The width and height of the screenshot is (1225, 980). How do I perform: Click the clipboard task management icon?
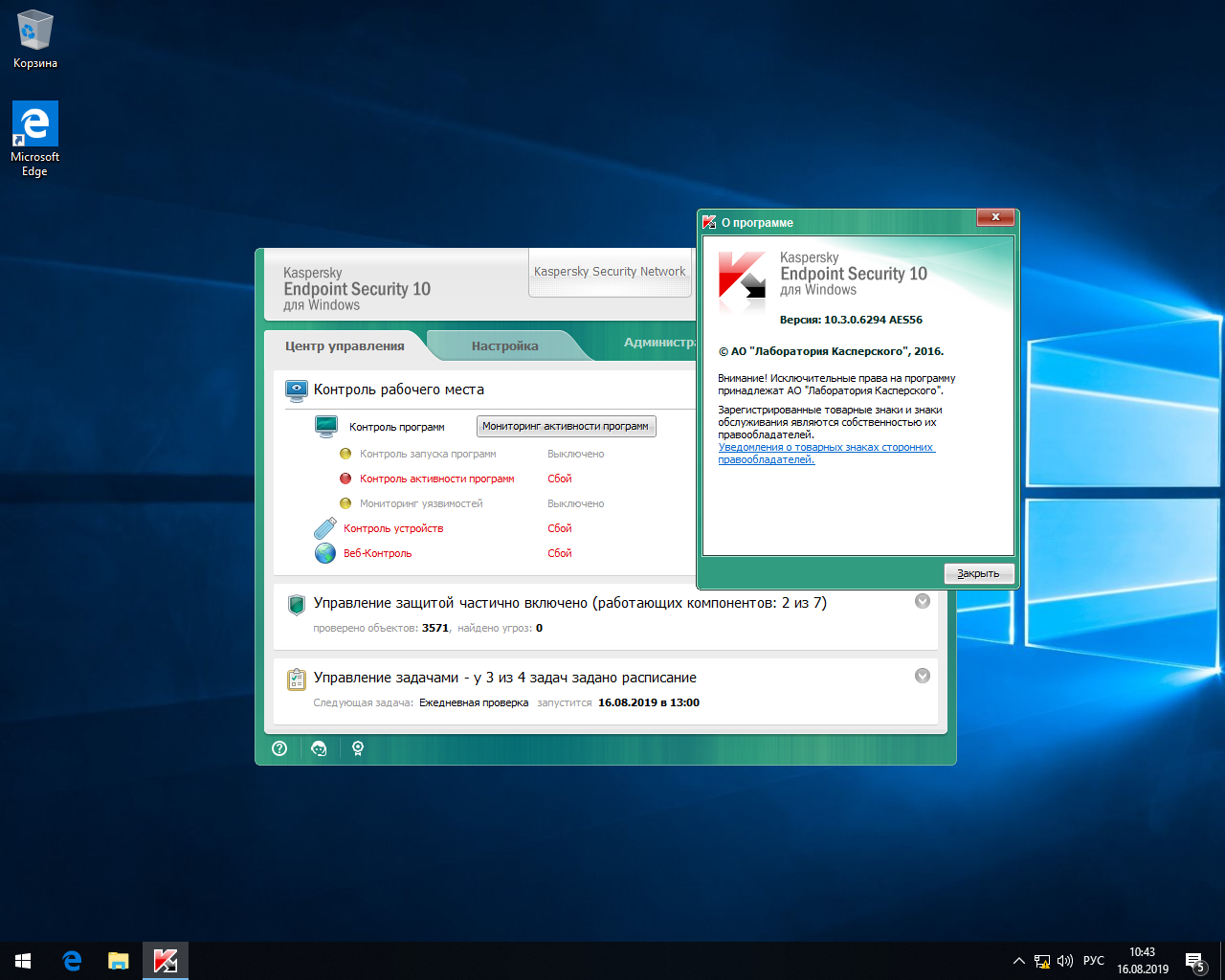tap(296, 679)
